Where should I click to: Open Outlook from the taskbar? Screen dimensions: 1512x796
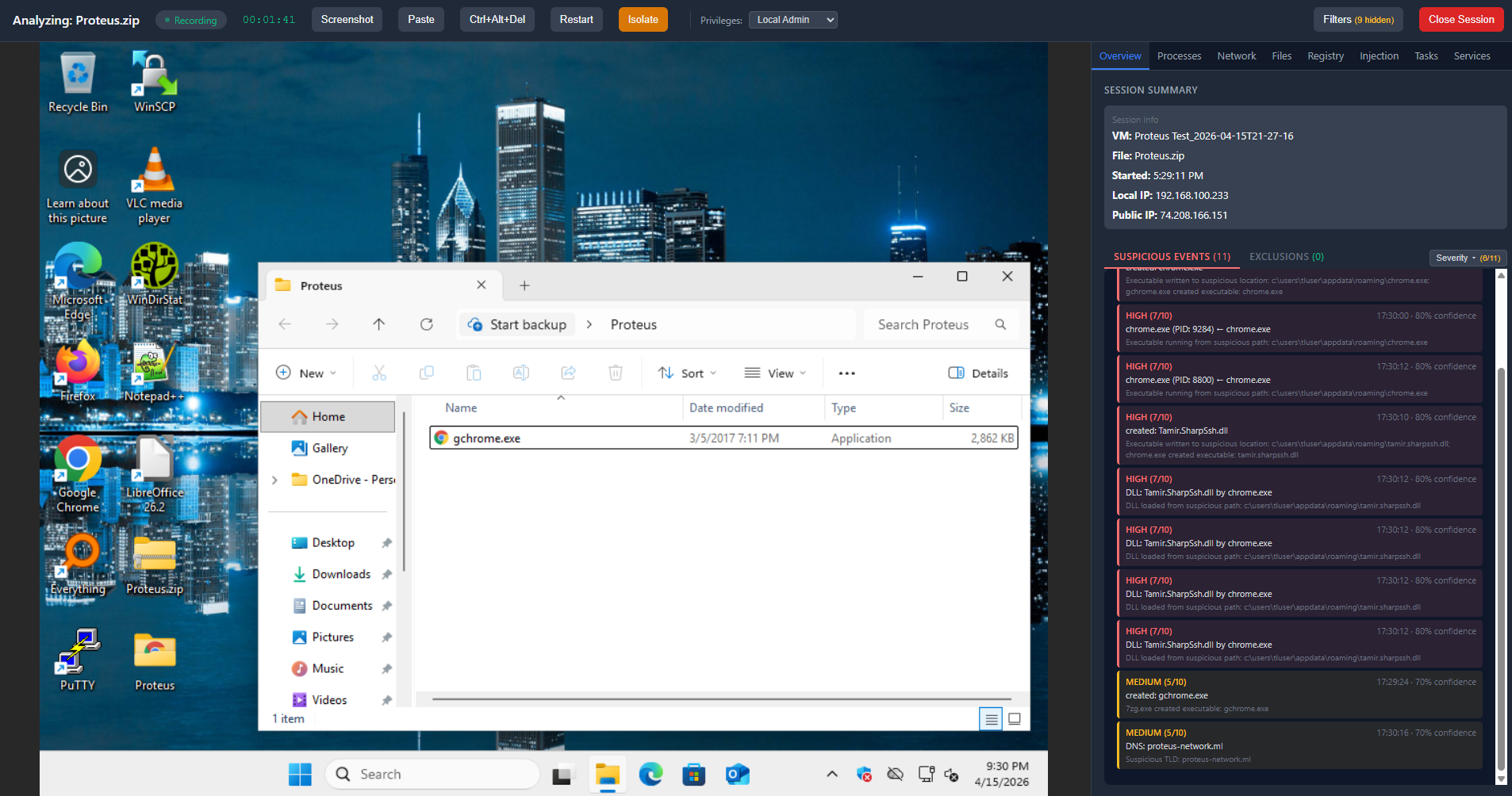click(x=737, y=774)
